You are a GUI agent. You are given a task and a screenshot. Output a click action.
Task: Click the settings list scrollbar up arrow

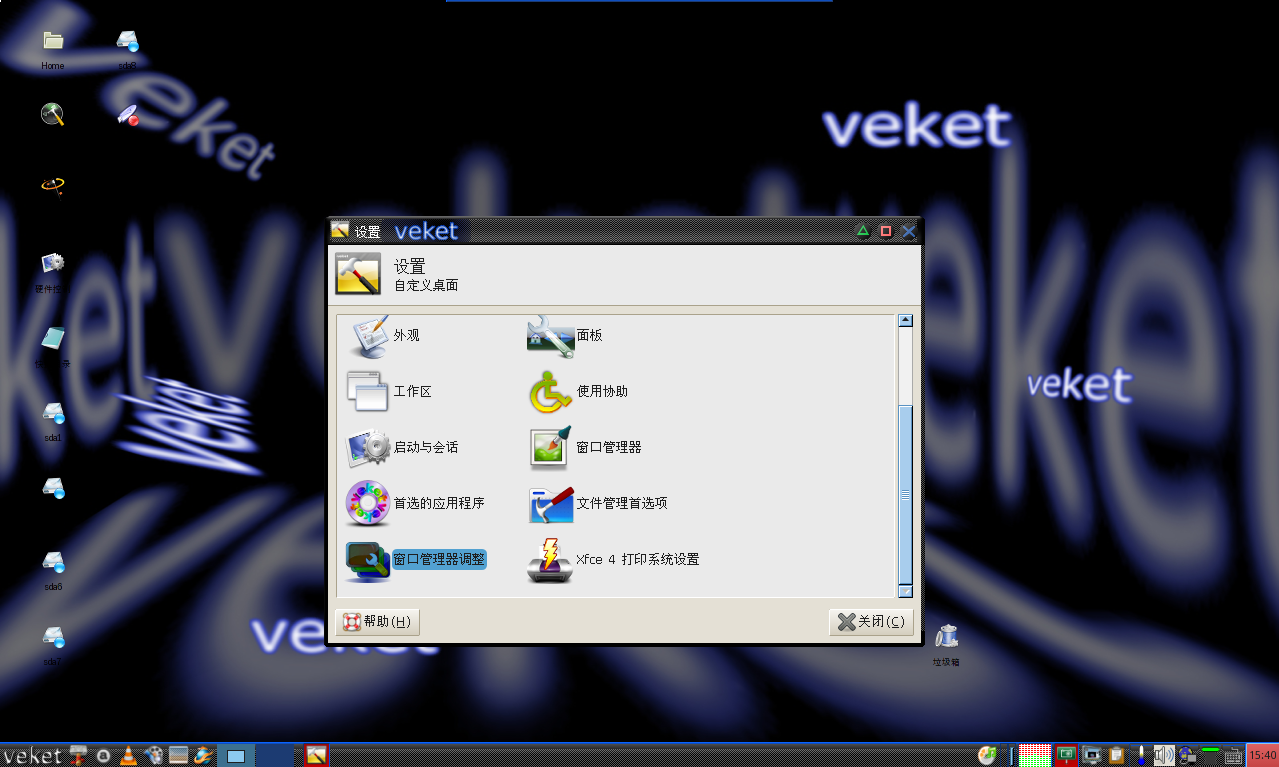(x=905, y=321)
